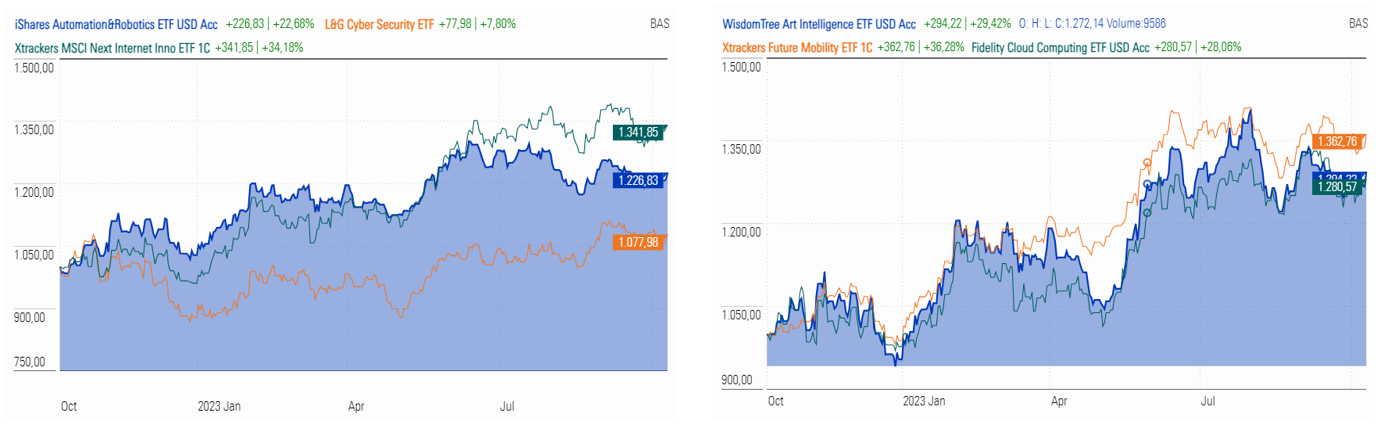This screenshot has width=1392, height=436.
Task: Click the blue 1.226,83 price tag
Action: [638, 181]
